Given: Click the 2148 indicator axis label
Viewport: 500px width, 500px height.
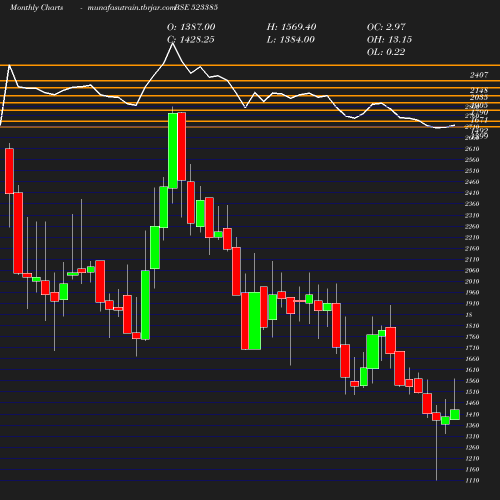Looking at the screenshot, I should pos(479,90).
